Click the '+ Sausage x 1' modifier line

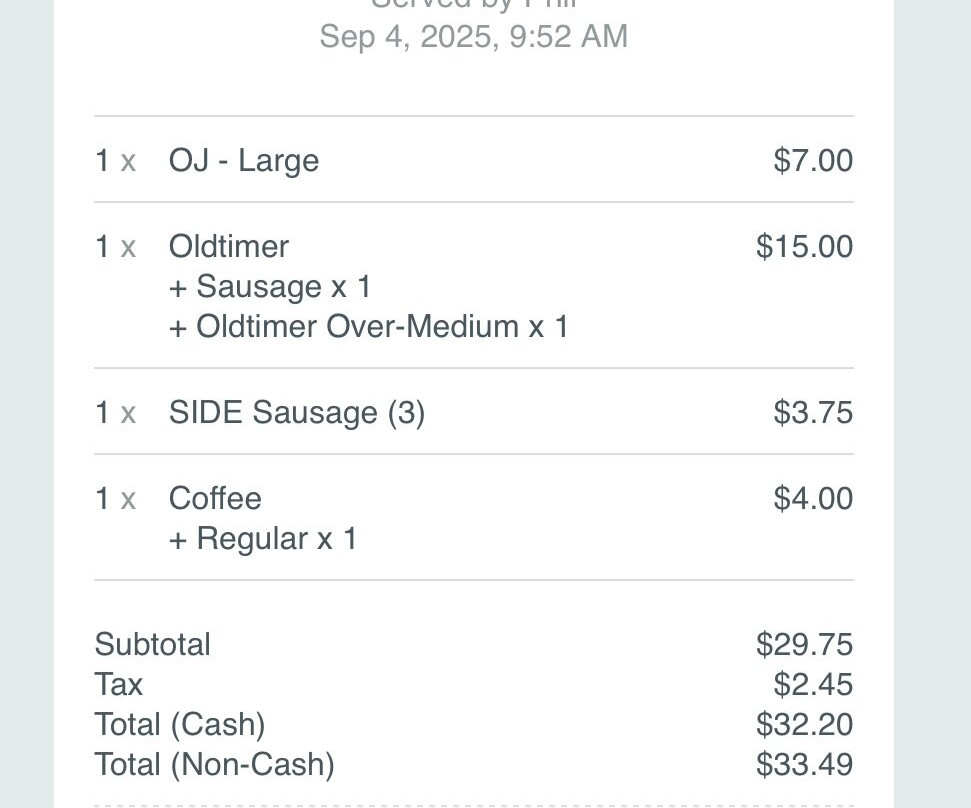click(270, 287)
